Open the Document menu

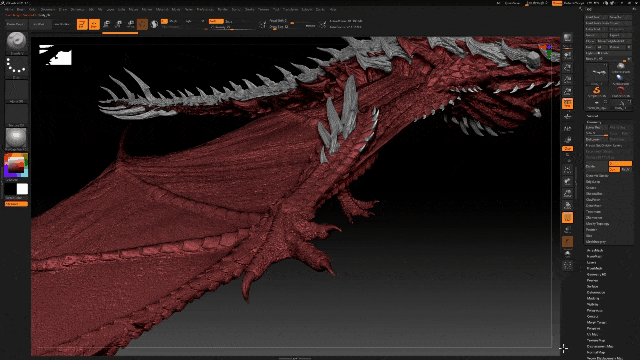click(x=47, y=9)
